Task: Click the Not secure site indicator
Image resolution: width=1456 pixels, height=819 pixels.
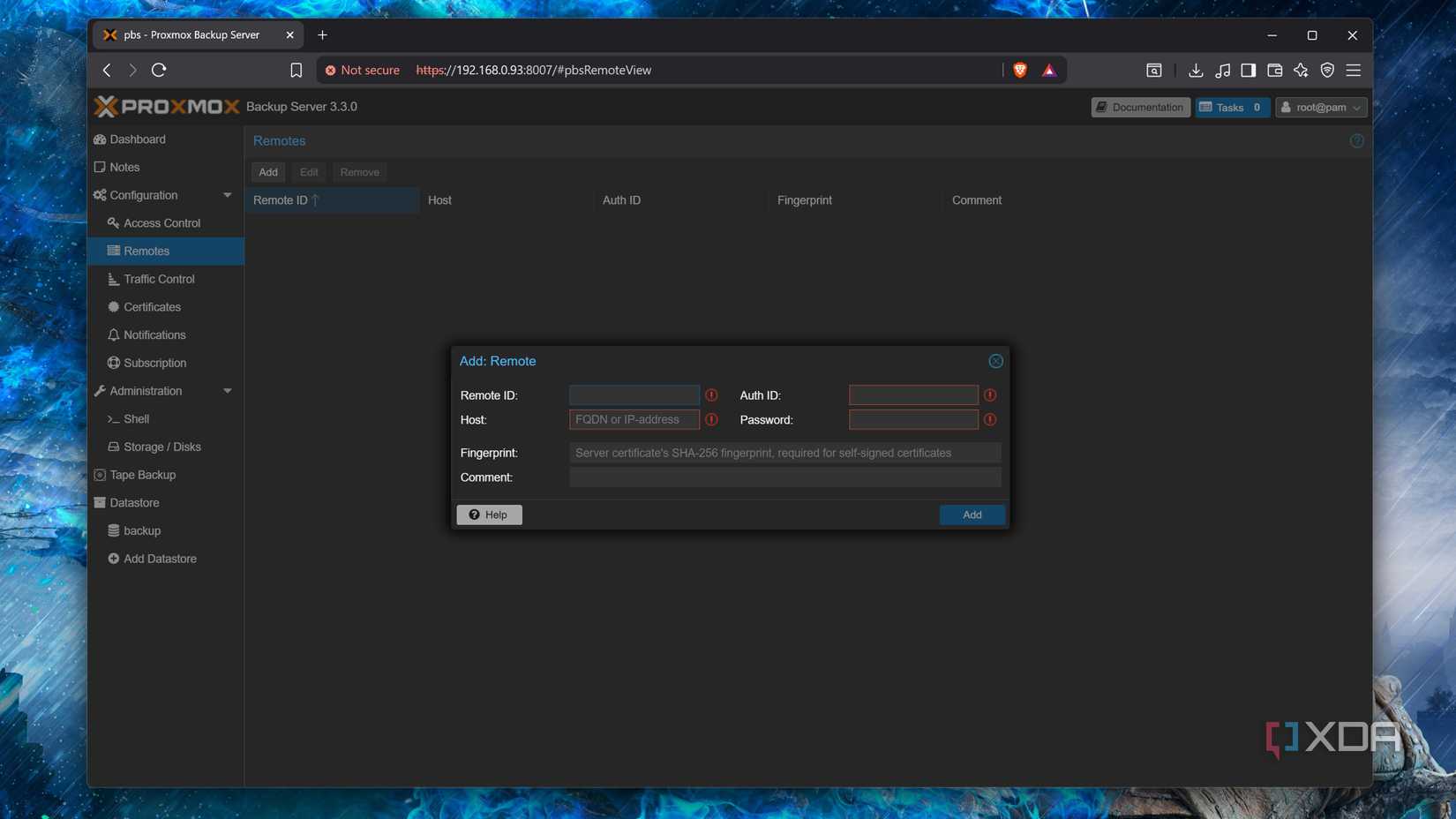Action: click(363, 70)
